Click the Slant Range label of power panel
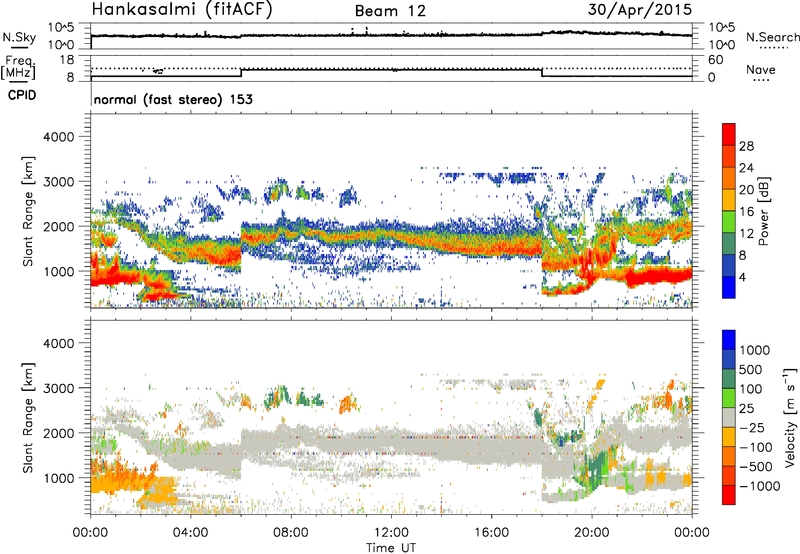800x554 pixels. click(x=28, y=211)
